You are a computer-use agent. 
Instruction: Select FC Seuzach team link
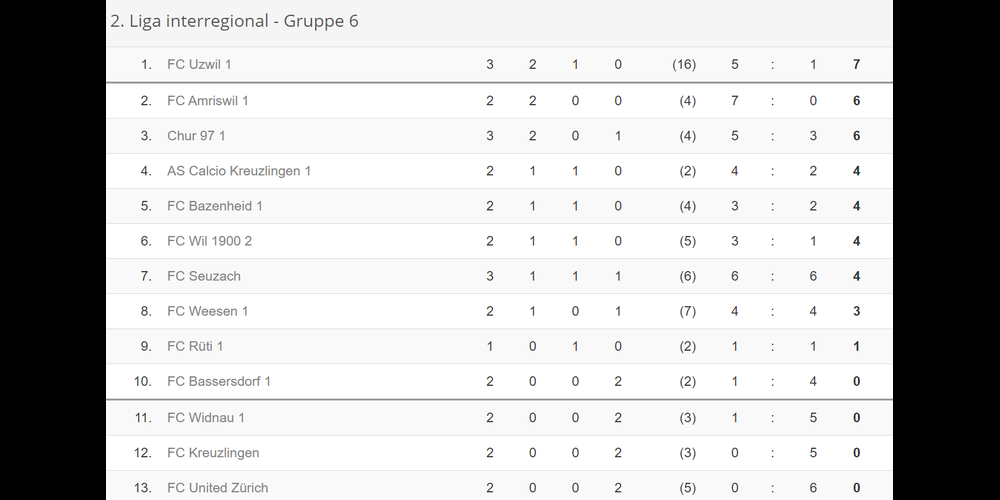tap(204, 276)
